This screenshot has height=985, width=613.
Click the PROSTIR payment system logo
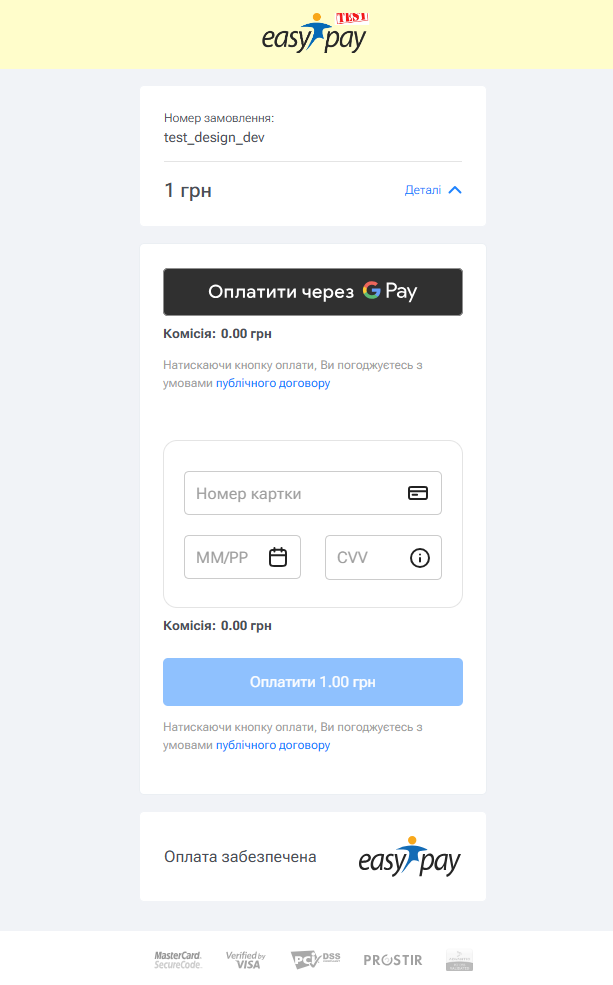point(393,960)
